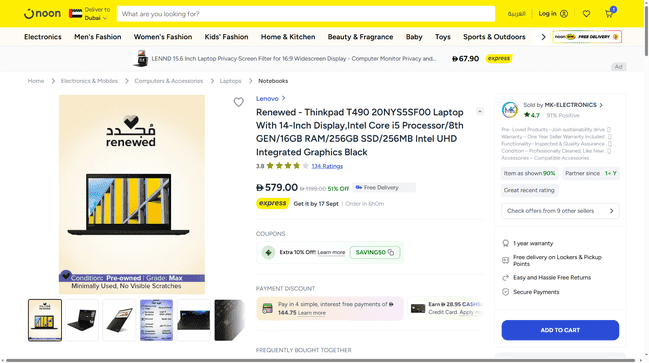The image size is (649, 363).
Task: Click coupon Learn more link
Action: pos(331,252)
